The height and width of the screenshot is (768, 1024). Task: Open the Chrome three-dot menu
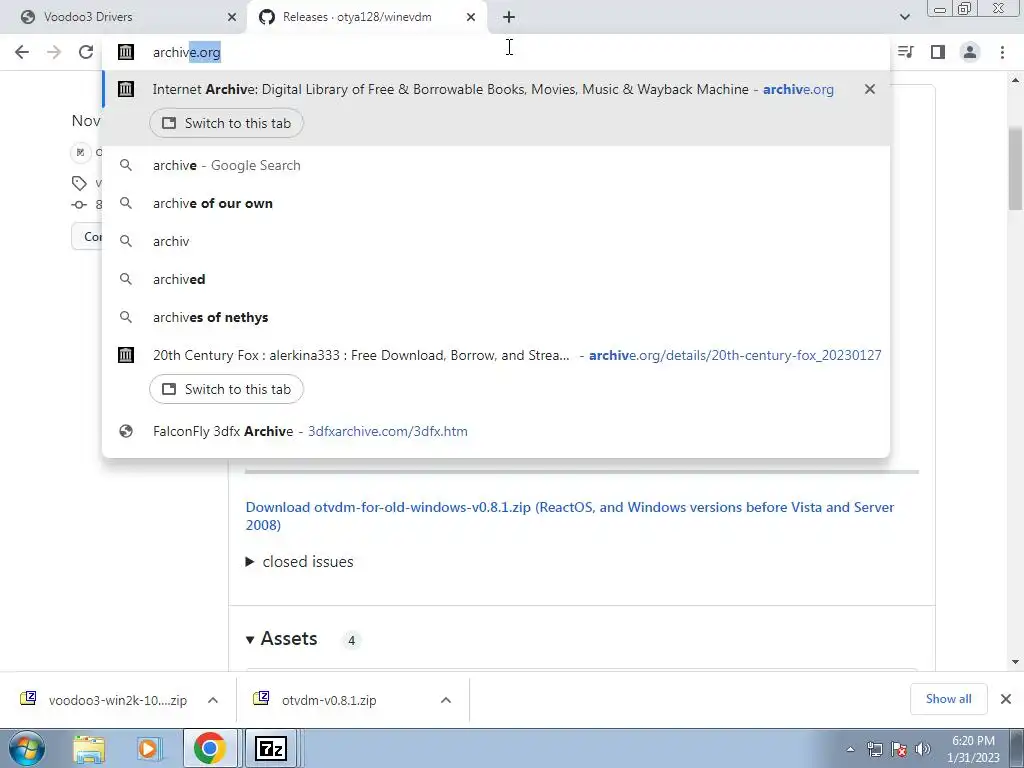[x=1002, y=52]
